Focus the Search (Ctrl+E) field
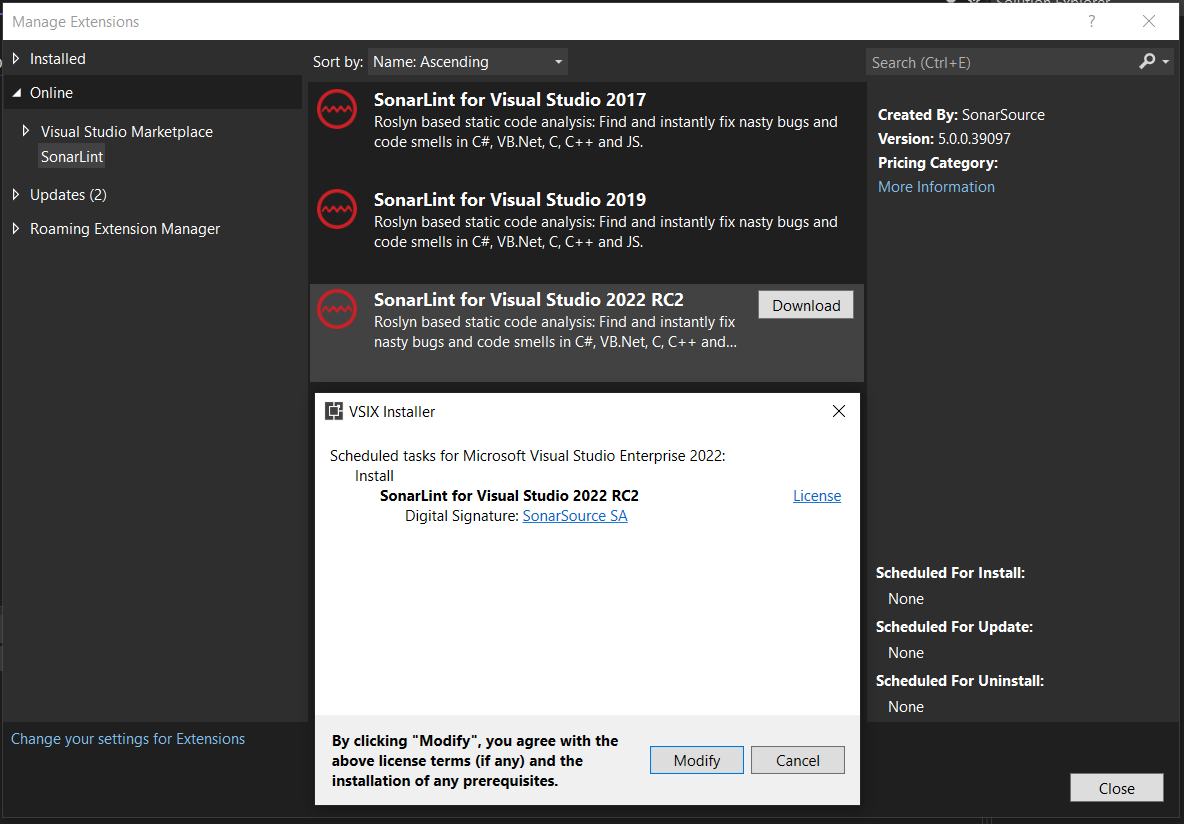The width and height of the screenshot is (1184, 824). [x=1001, y=63]
